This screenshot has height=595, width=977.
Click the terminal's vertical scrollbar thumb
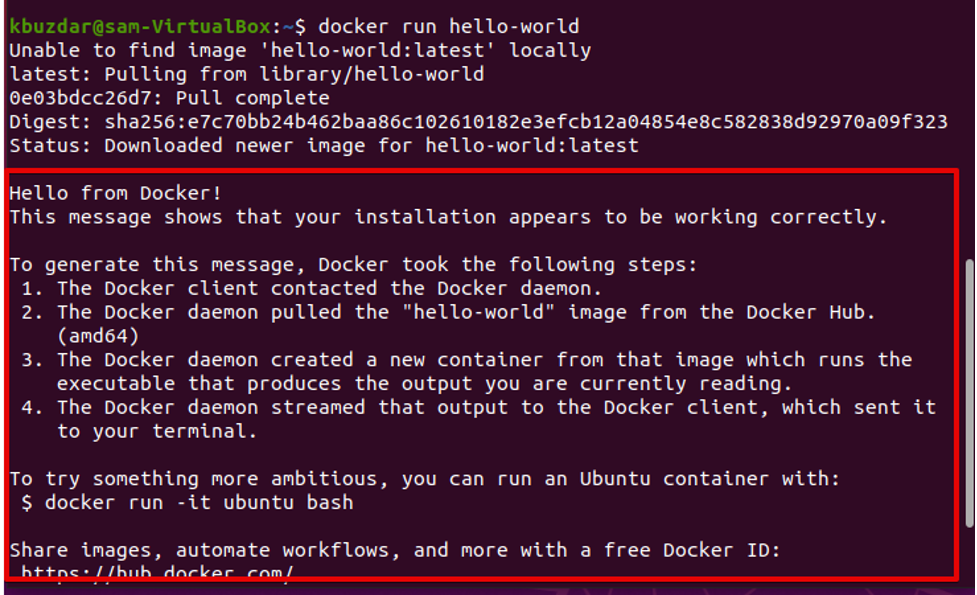coord(969,390)
